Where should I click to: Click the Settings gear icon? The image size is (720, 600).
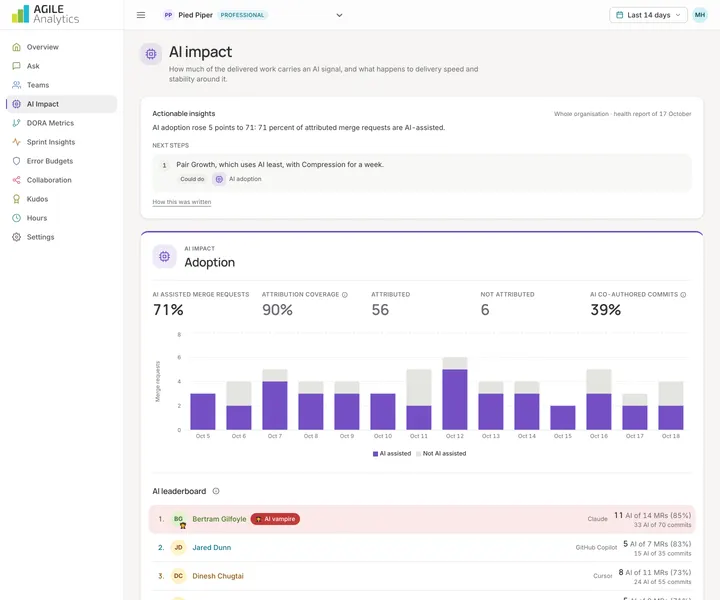click(17, 237)
